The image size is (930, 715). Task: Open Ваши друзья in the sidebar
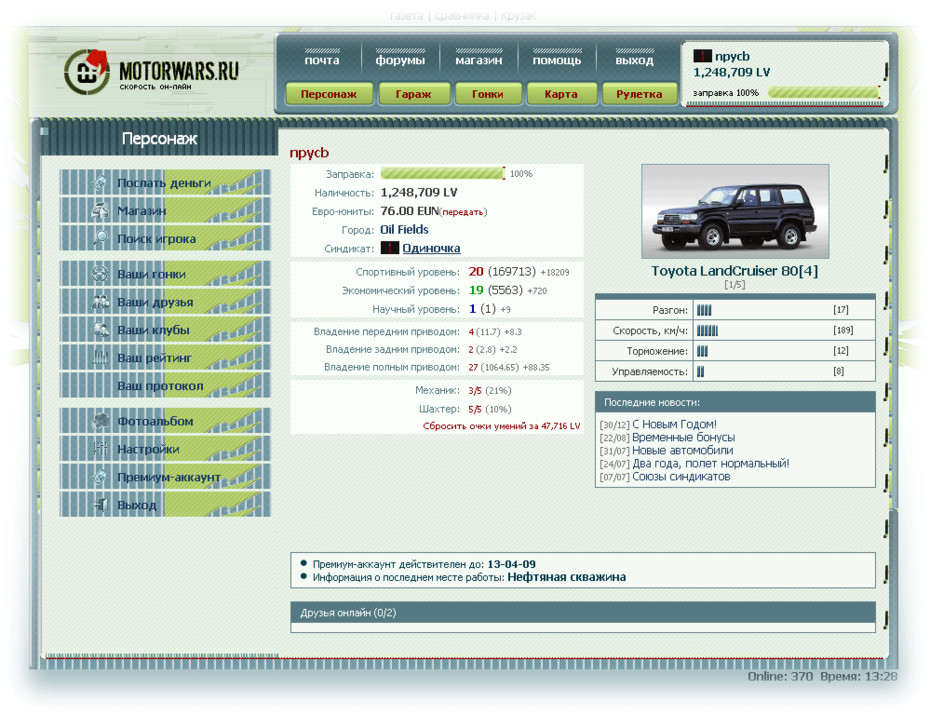[165, 302]
